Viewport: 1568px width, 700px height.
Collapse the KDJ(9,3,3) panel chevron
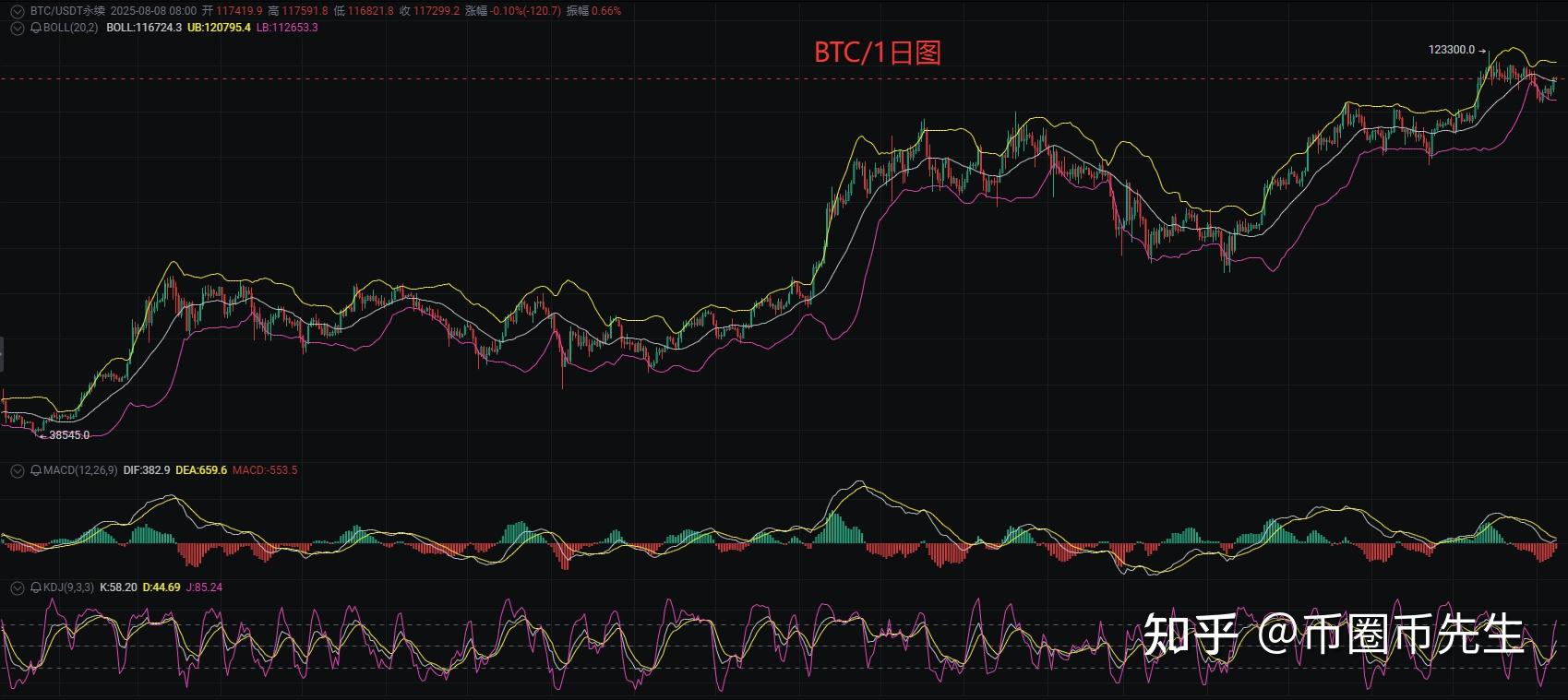point(17,587)
